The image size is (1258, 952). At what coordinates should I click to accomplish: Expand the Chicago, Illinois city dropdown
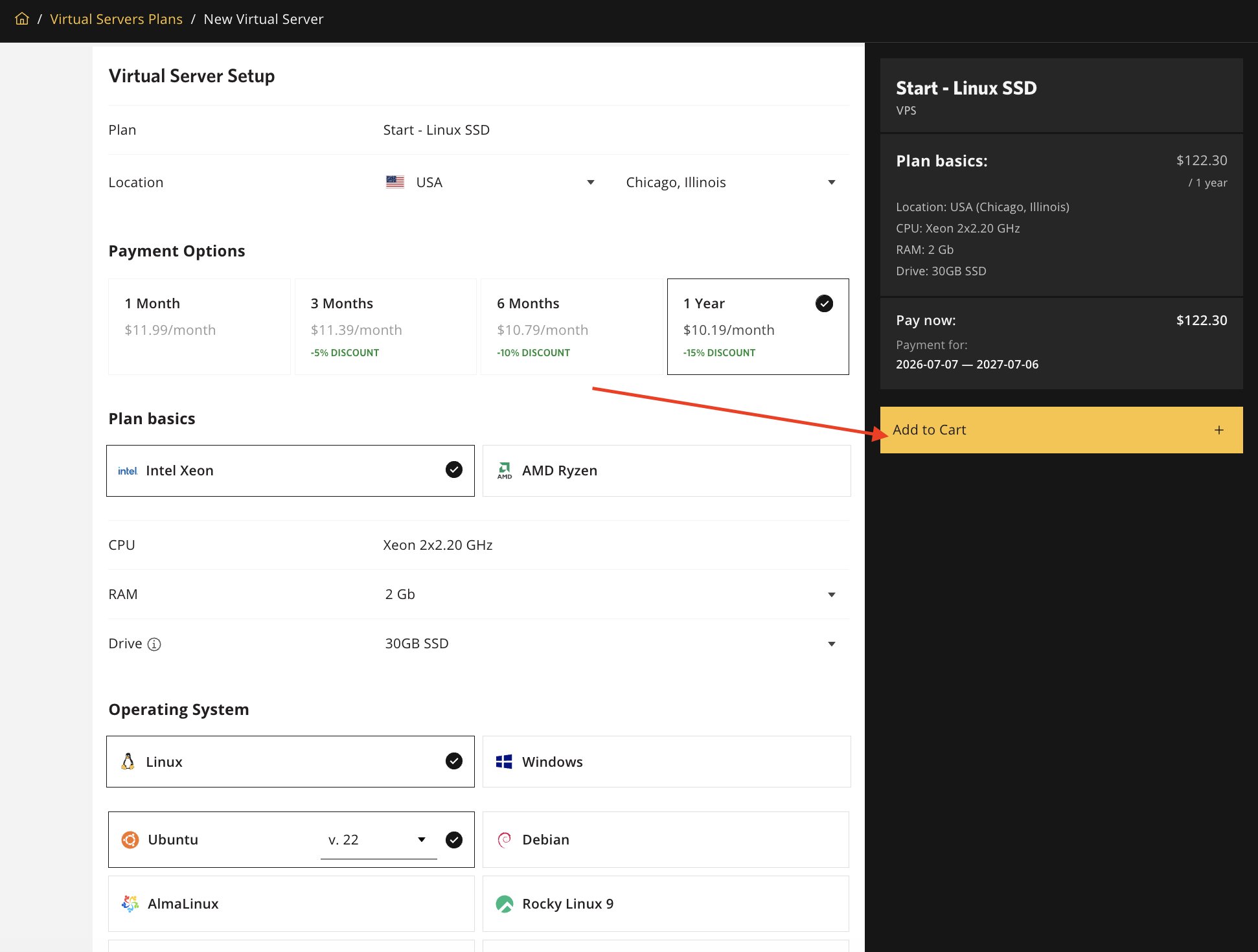coord(731,183)
